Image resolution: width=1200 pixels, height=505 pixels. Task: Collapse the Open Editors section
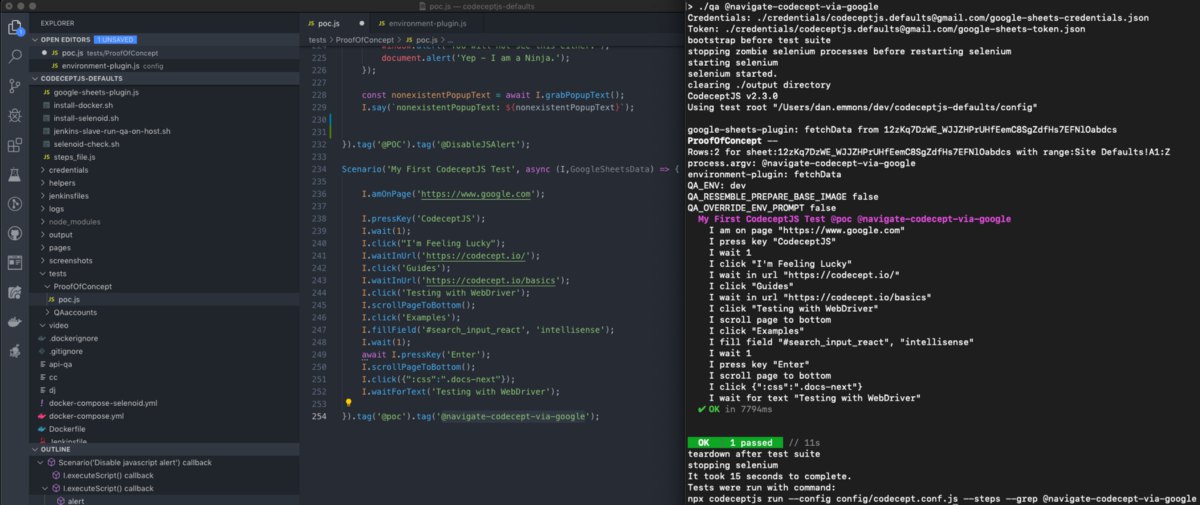tap(34, 39)
